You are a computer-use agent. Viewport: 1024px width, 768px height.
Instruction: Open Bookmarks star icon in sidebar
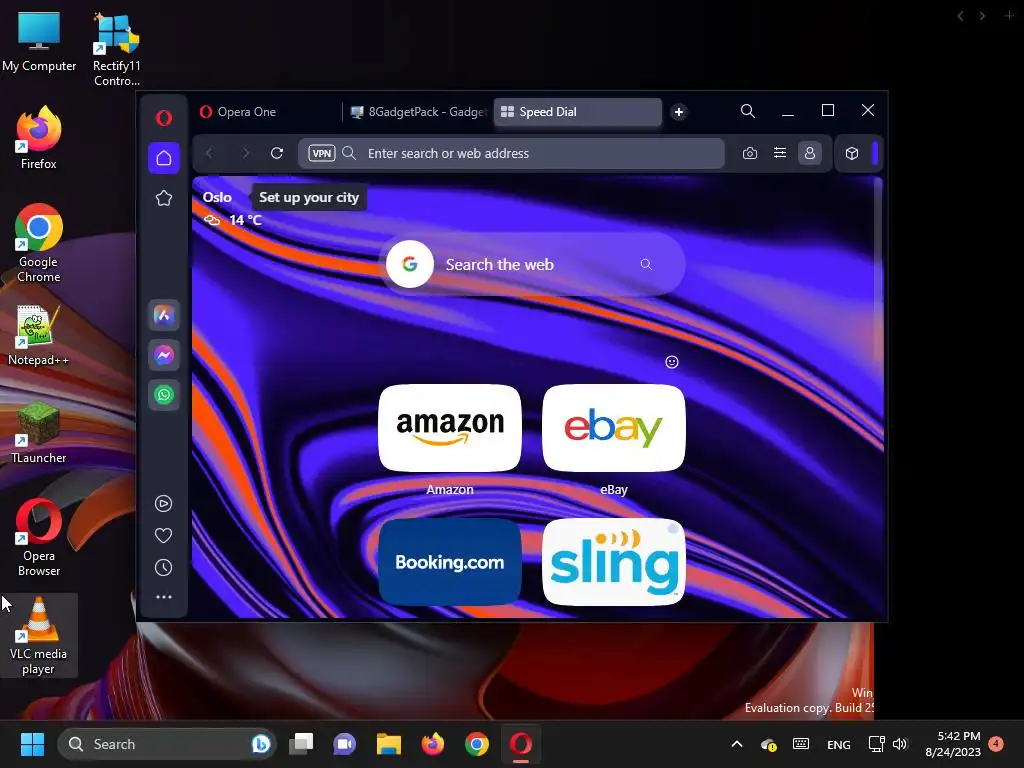164,198
